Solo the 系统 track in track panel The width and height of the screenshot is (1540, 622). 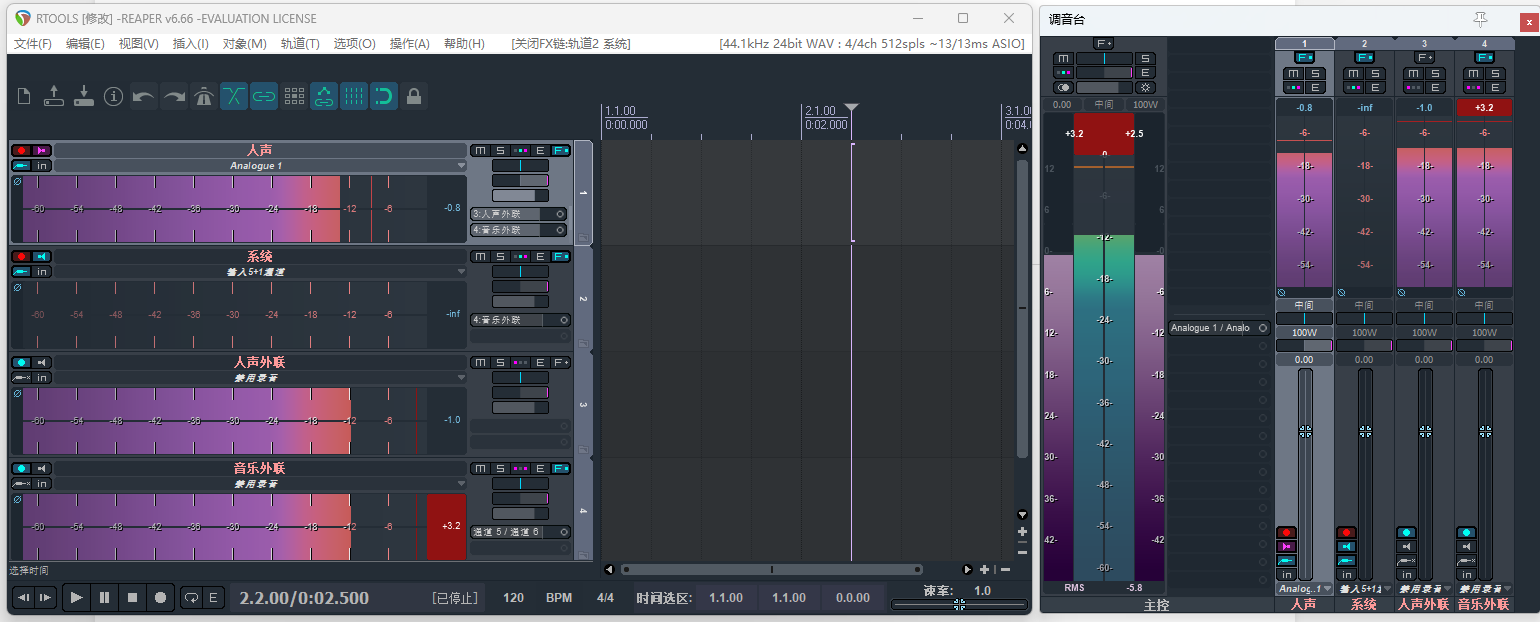[x=500, y=256]
